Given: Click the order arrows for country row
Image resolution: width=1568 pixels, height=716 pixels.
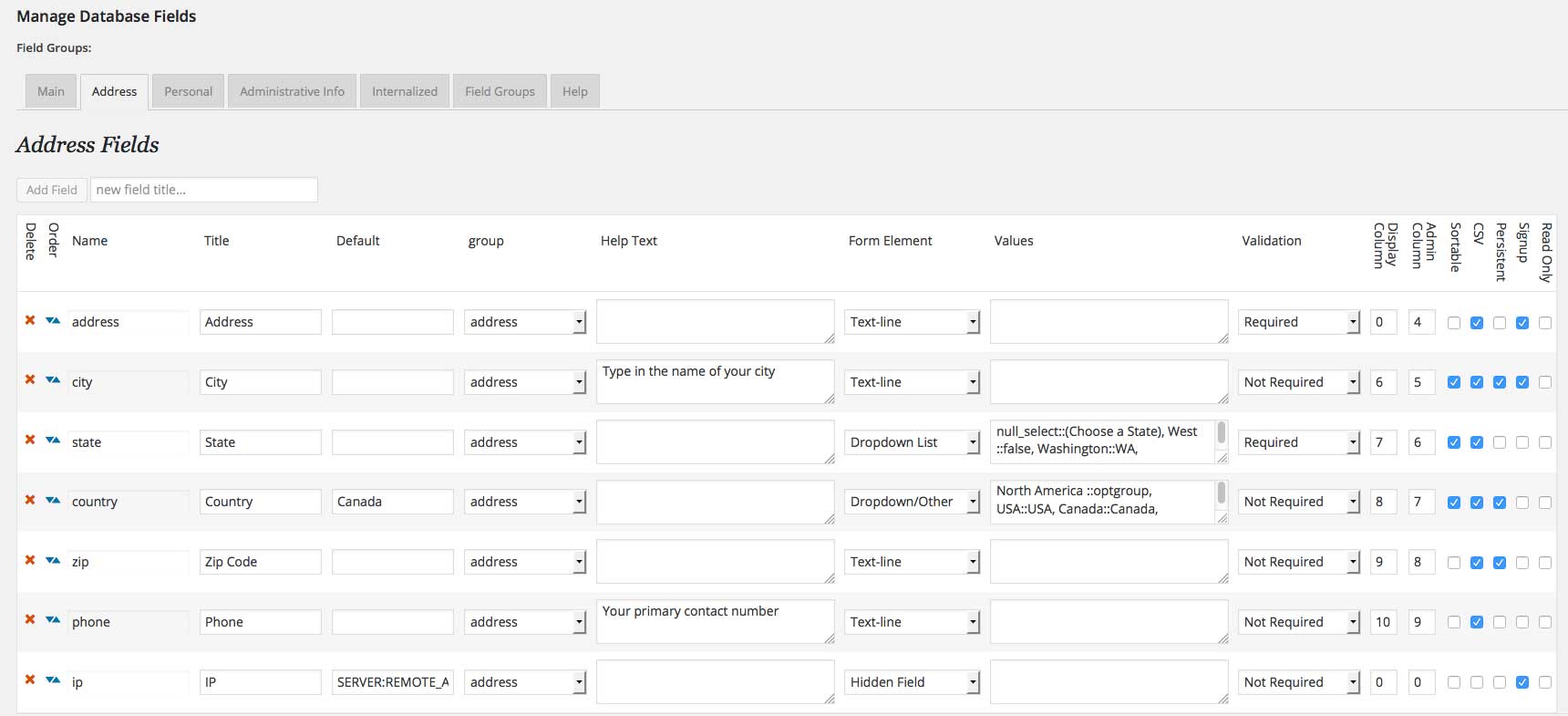Looking at the screenshot, I should click(x=53, y=501).
